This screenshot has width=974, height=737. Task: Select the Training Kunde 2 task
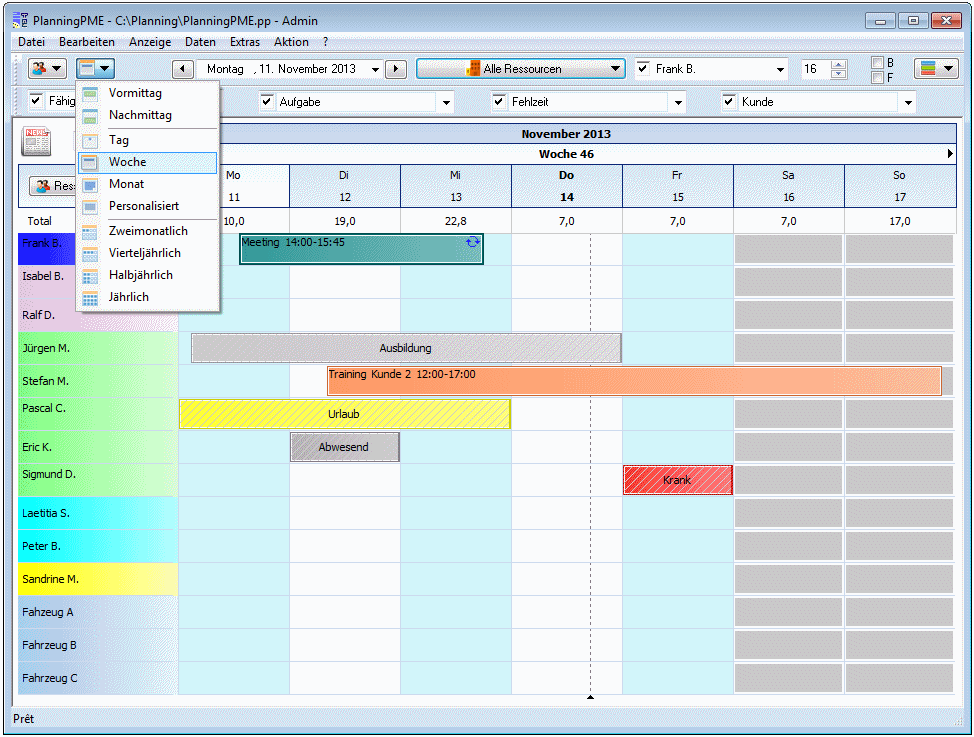(635, 381)
